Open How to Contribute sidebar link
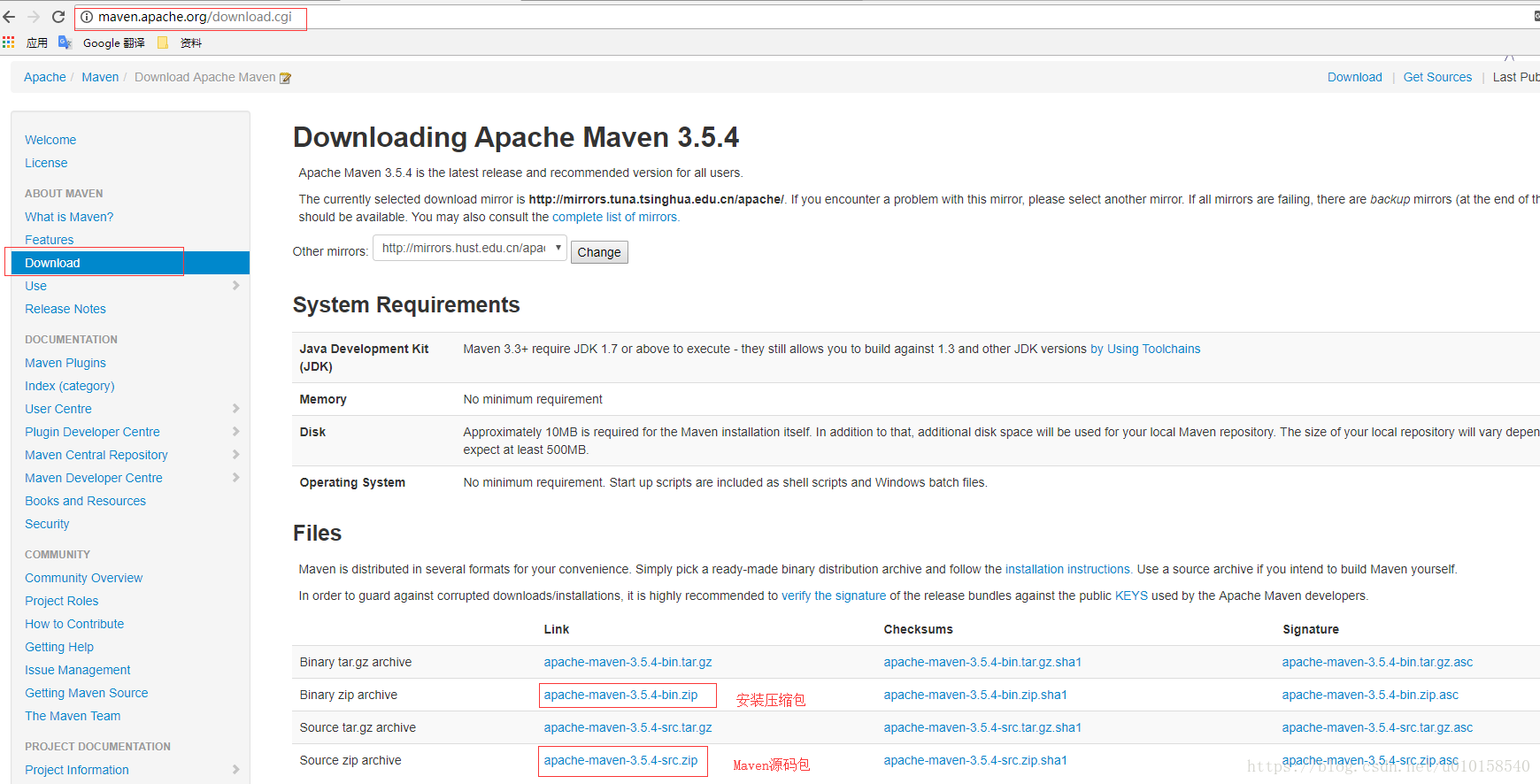This screenshot has height=784, width=1540. (74, 624)
